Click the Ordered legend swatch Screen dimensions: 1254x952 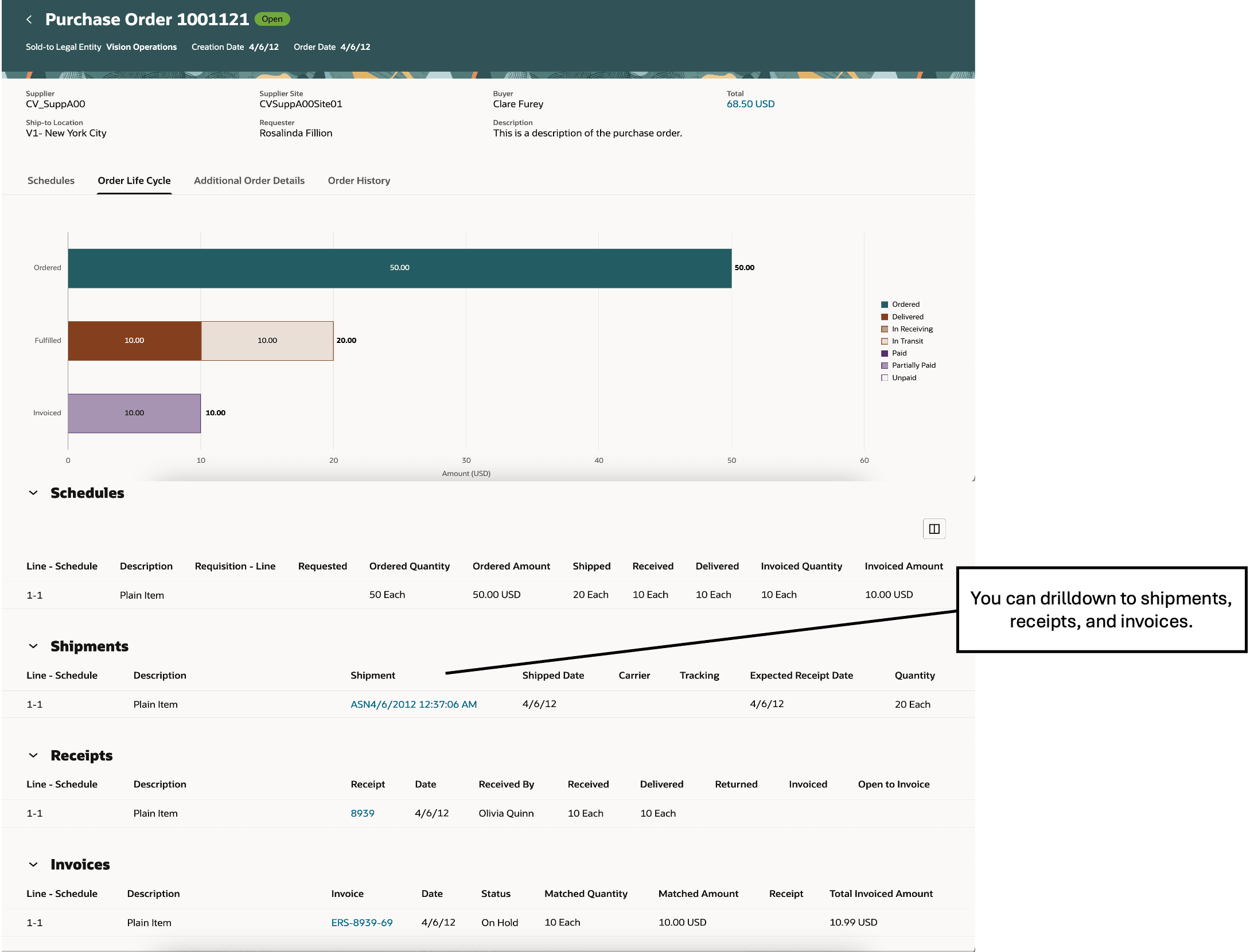(884, 305)
